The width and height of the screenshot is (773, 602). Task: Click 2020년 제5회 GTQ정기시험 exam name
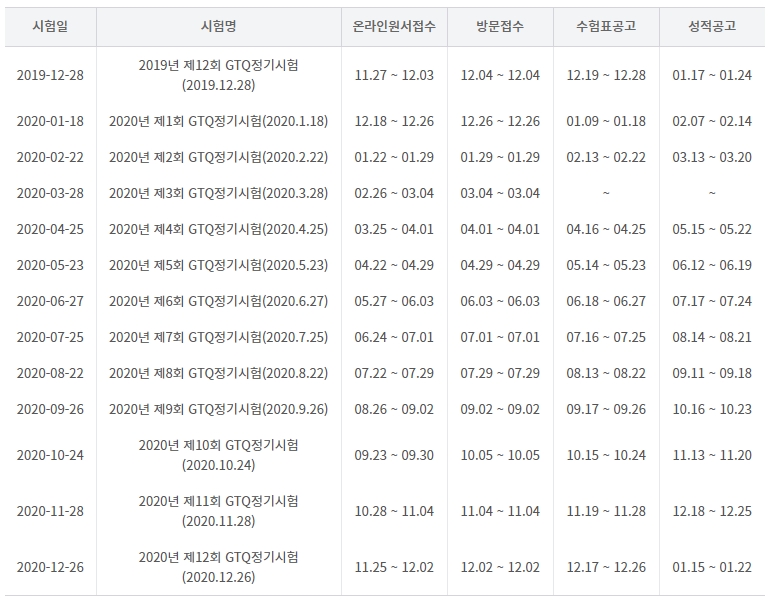[218, 265]
